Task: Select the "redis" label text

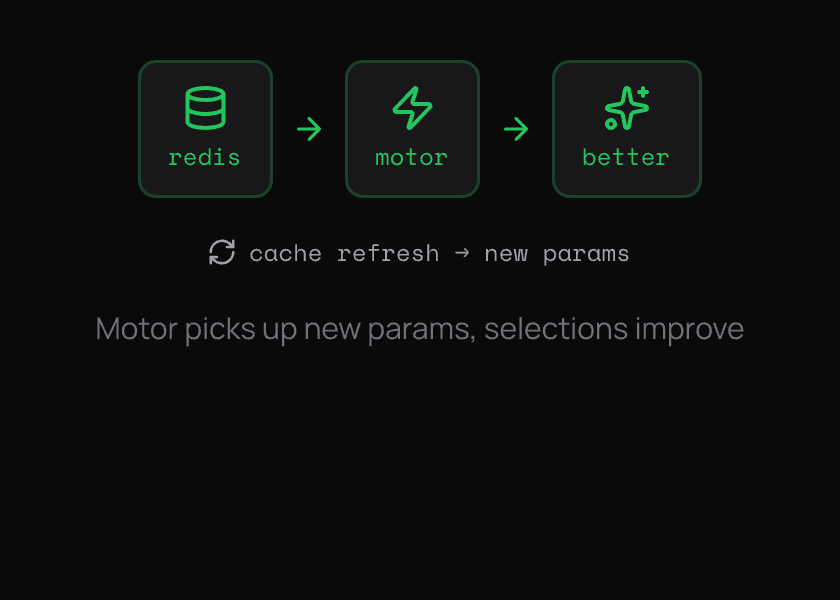Action: (x=205, y=158)
